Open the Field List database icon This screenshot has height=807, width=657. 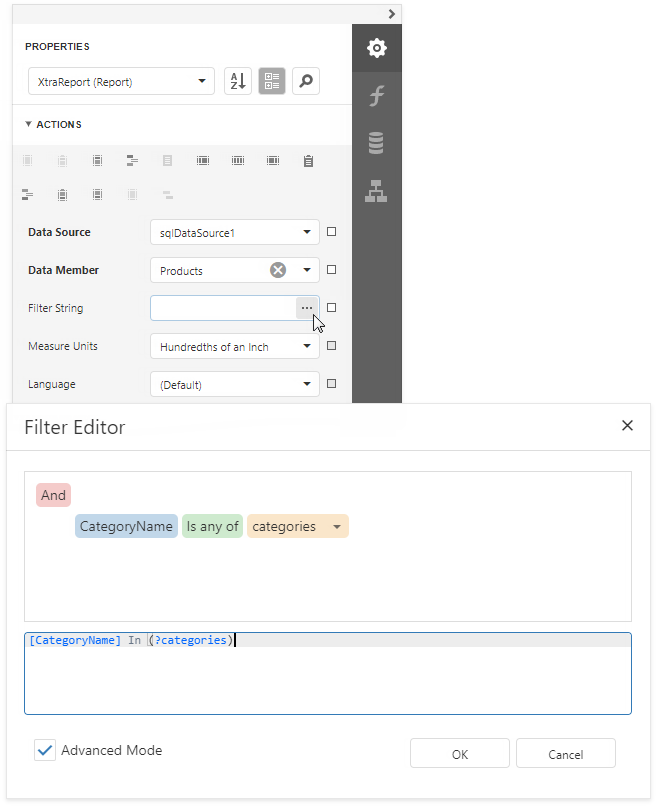point(377,142)
